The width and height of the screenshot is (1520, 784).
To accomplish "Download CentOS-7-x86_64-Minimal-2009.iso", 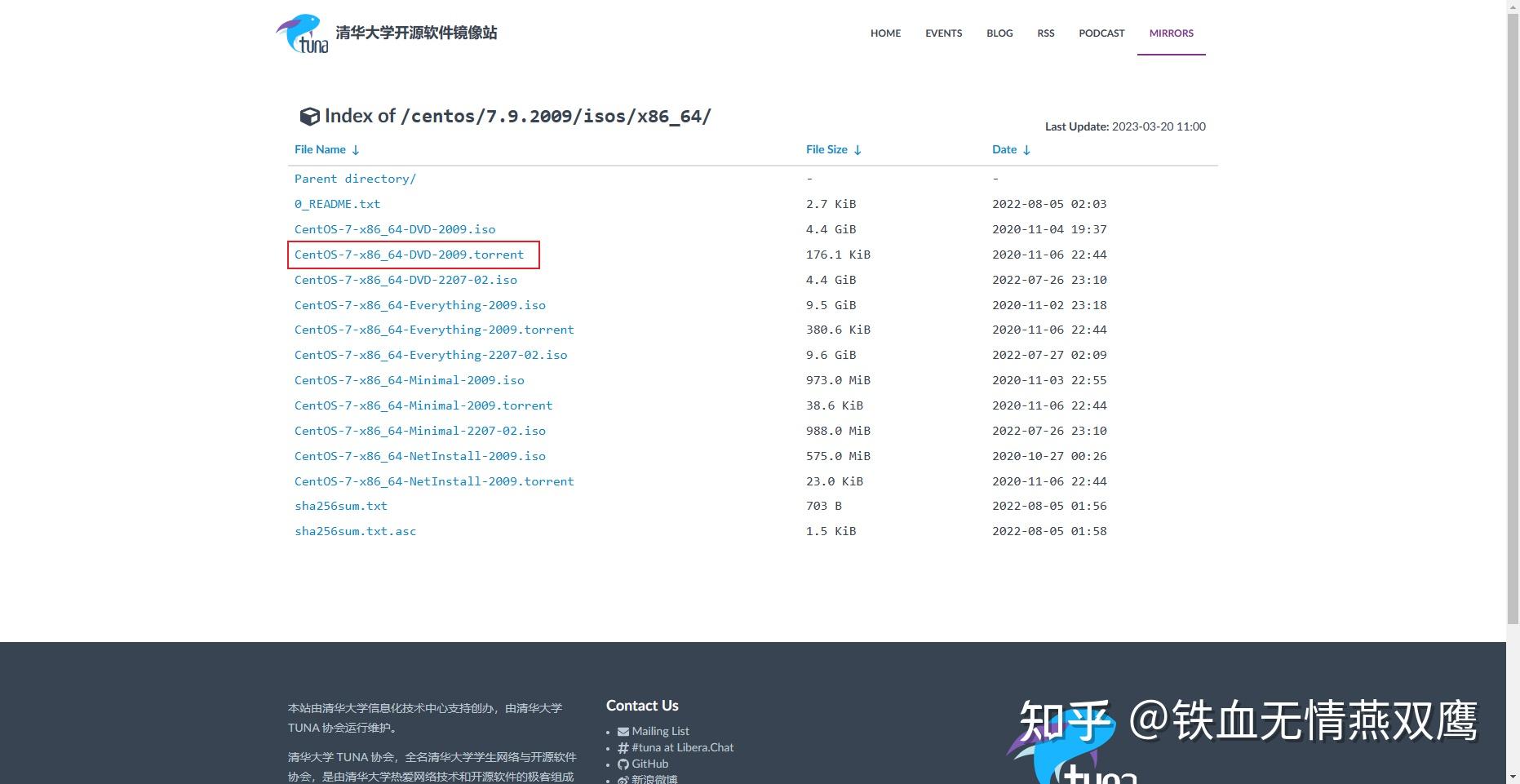I will pyautogui.click(x=410, y=380).
